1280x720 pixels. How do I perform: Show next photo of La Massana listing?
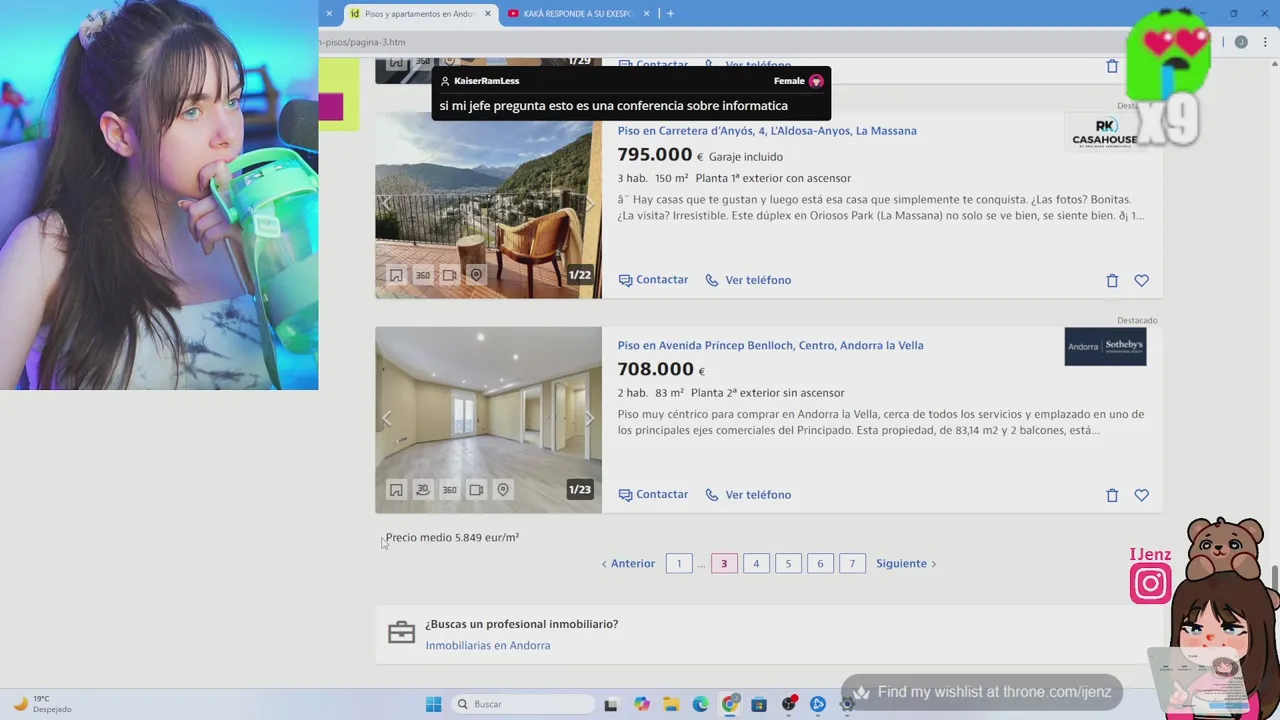tap(589, 204)
